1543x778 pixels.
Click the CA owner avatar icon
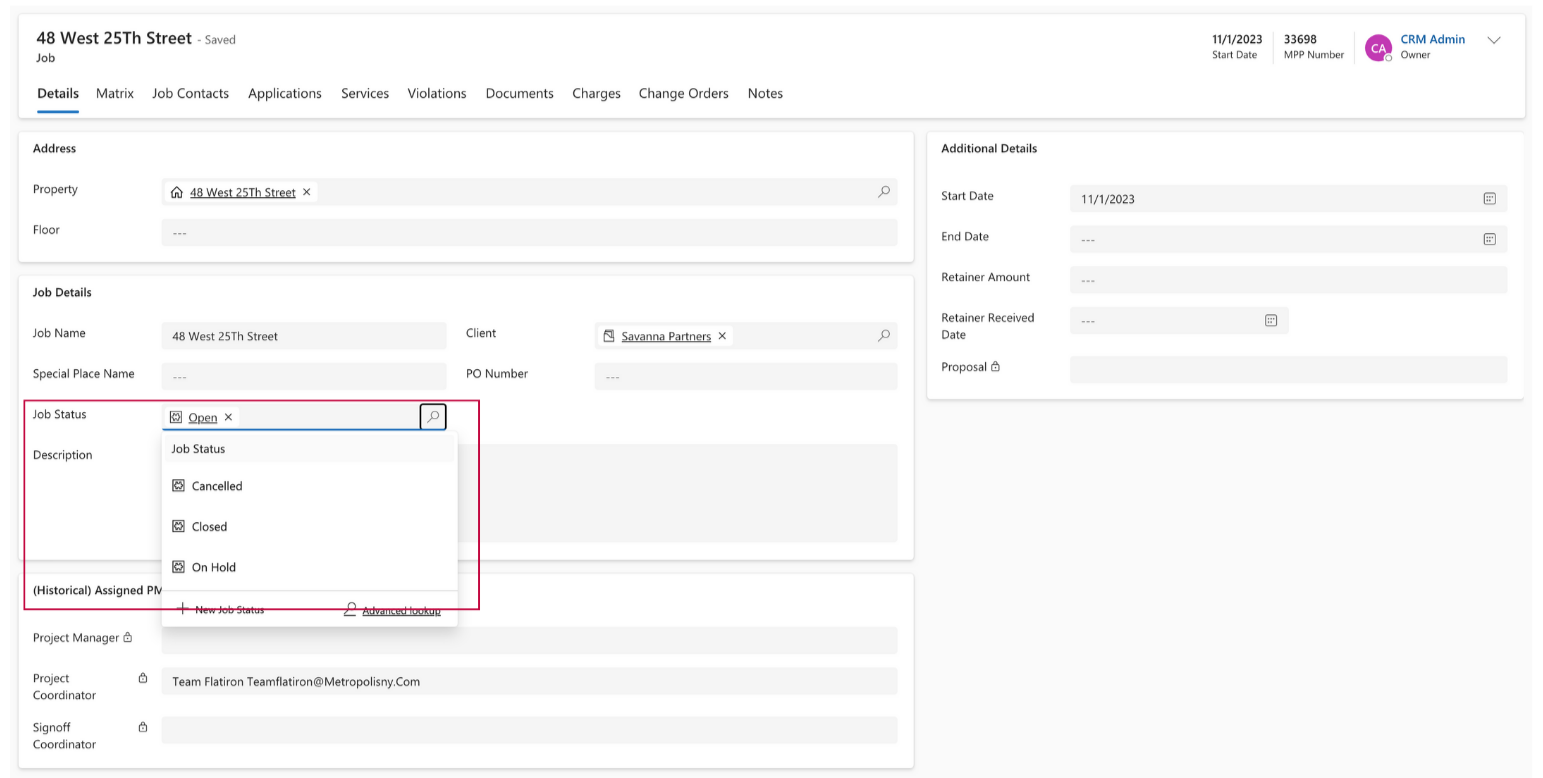[1378, 47]
